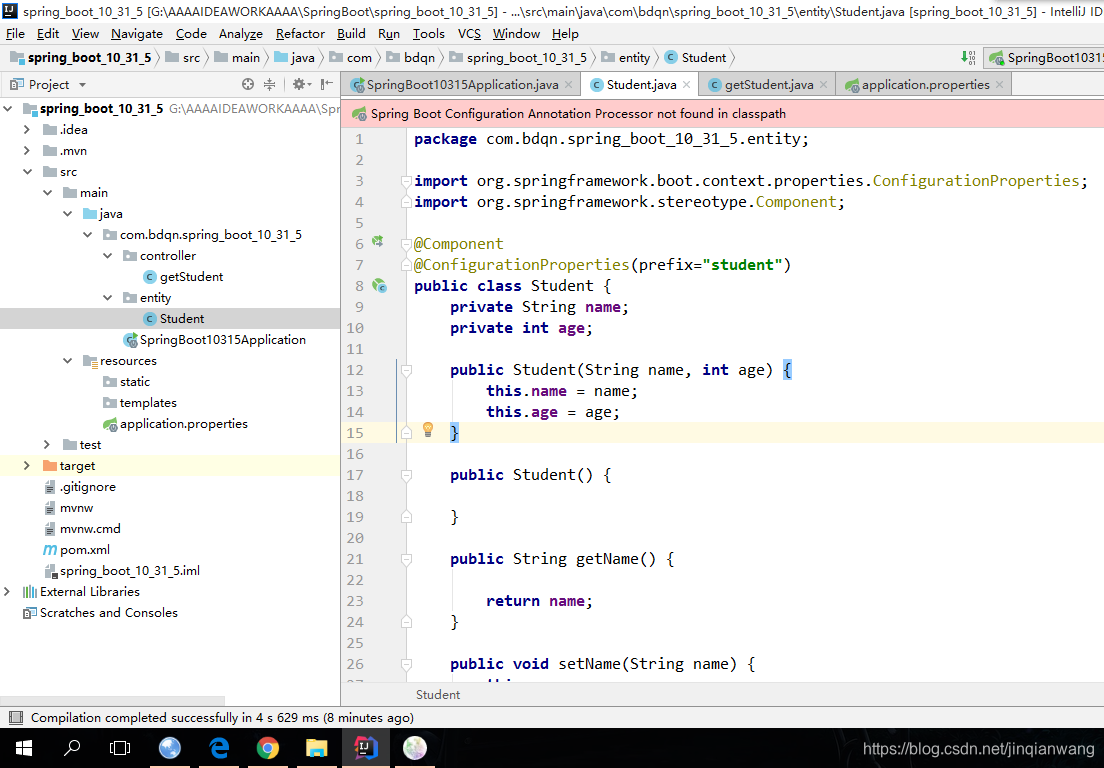Image resolution: width=1104 pixels, height=768 pixels.
Task: Open Task View on the taskbar
Action: coord(120,748)
